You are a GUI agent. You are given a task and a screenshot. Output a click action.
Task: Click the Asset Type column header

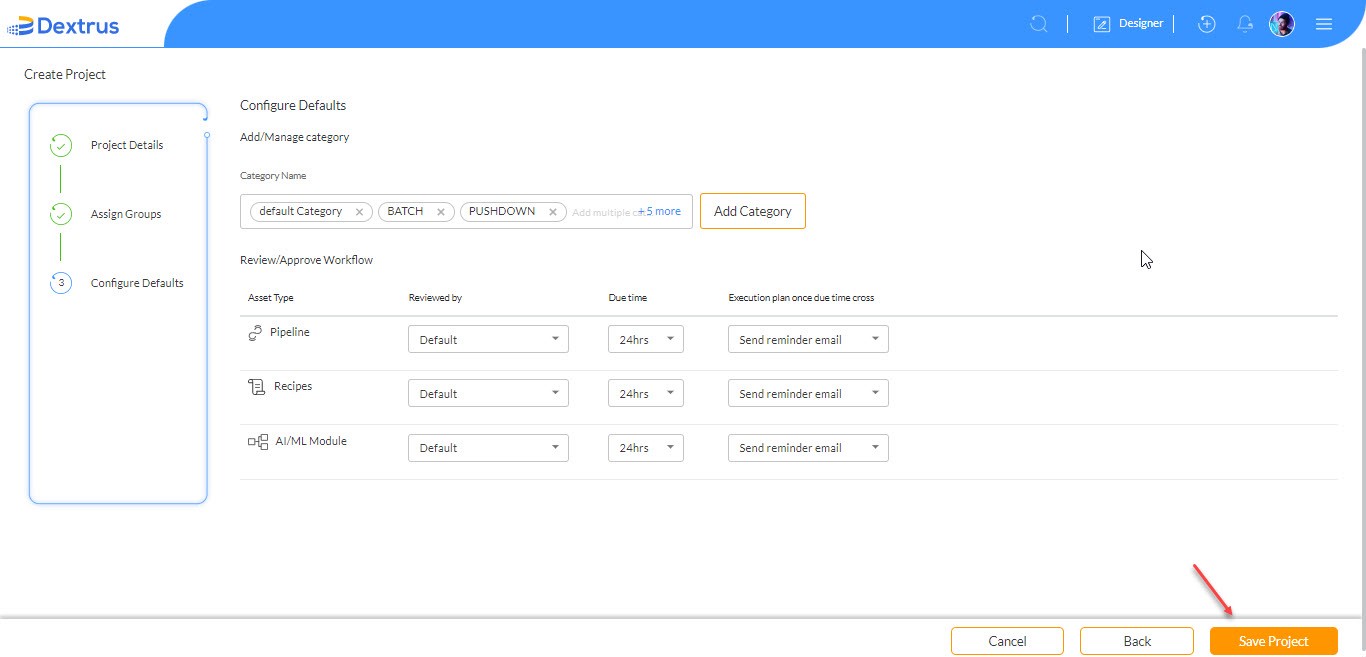(271, 298)
